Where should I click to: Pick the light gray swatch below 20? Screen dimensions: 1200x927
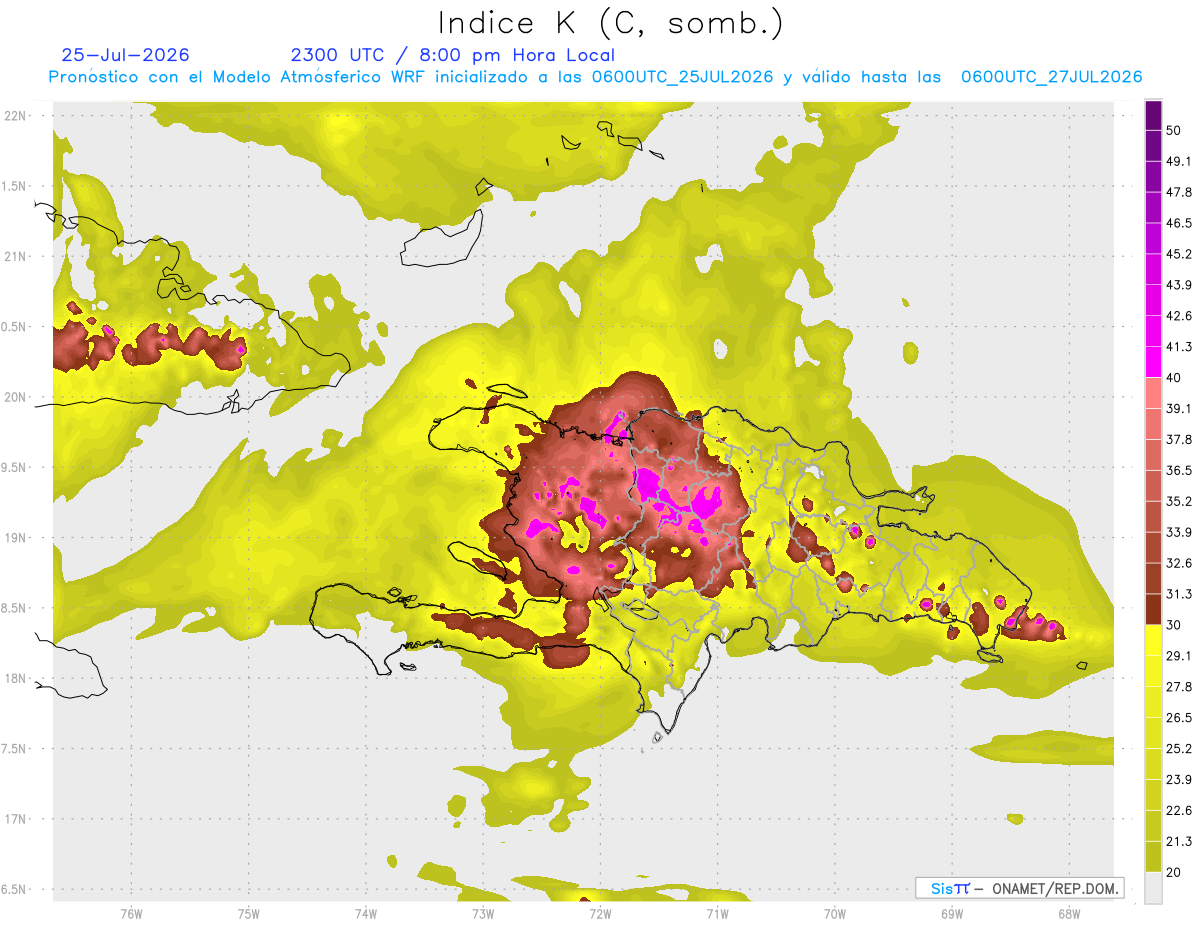(x=1154, y=887)
